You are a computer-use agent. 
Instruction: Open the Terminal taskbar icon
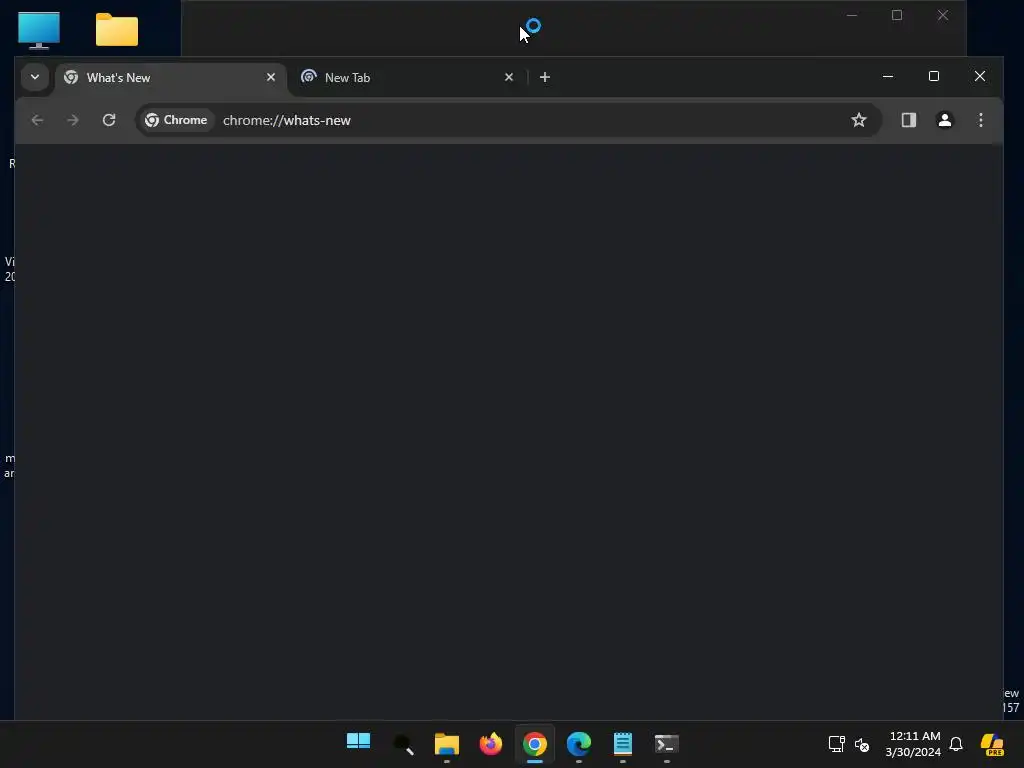point(667,744)
